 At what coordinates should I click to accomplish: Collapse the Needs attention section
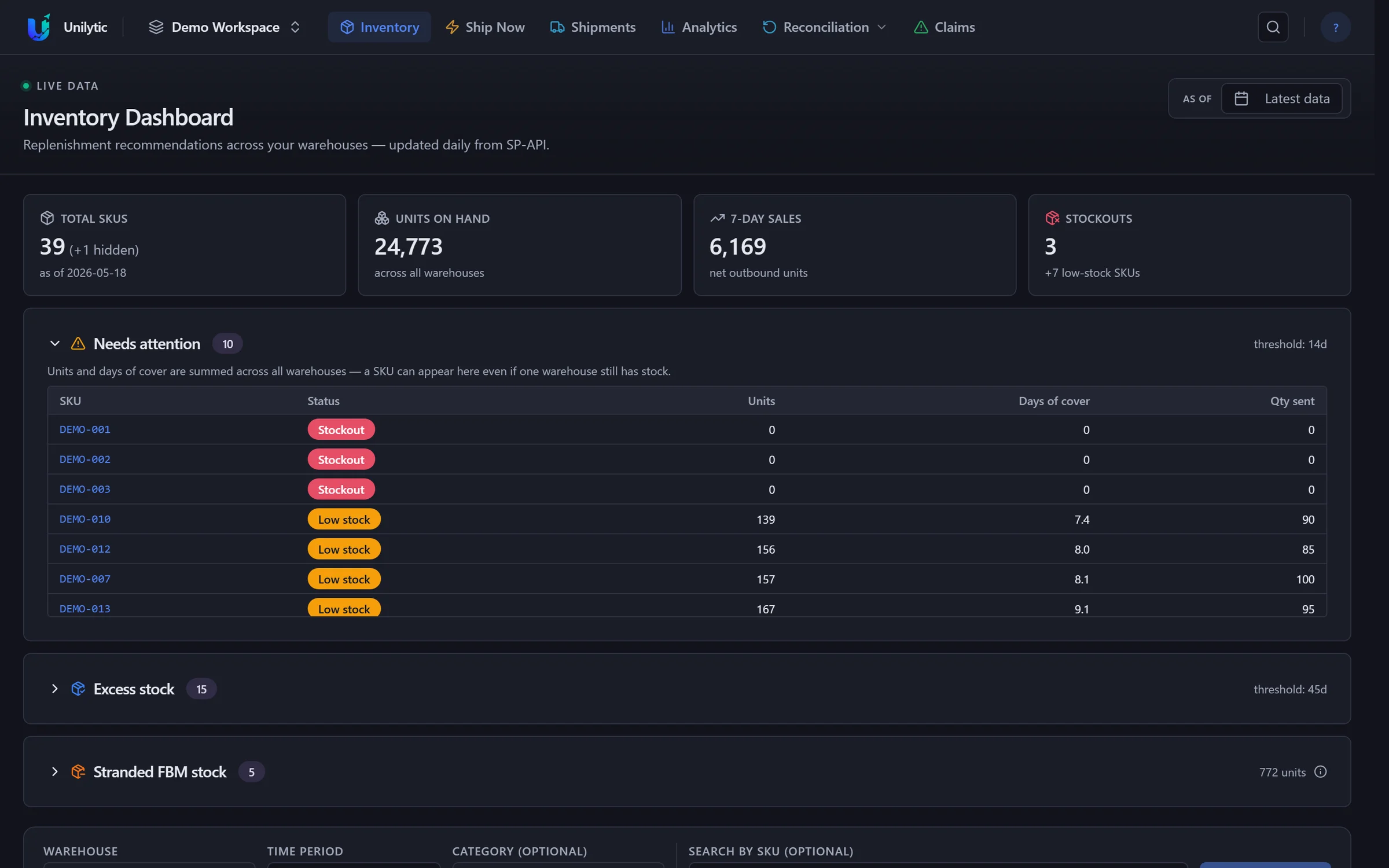tap(54, 344)
